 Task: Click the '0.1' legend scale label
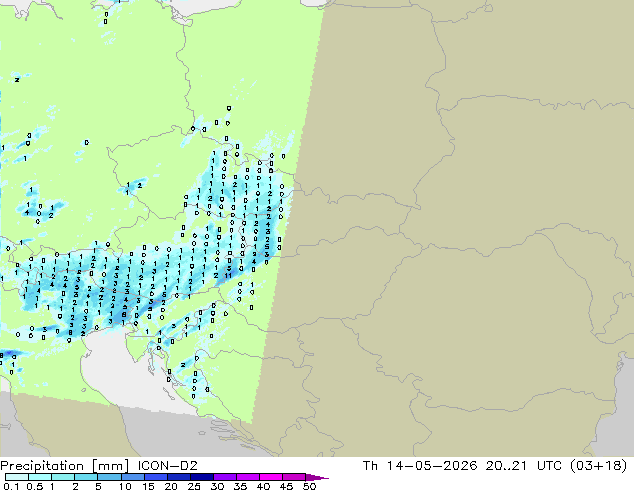(12, 486)
